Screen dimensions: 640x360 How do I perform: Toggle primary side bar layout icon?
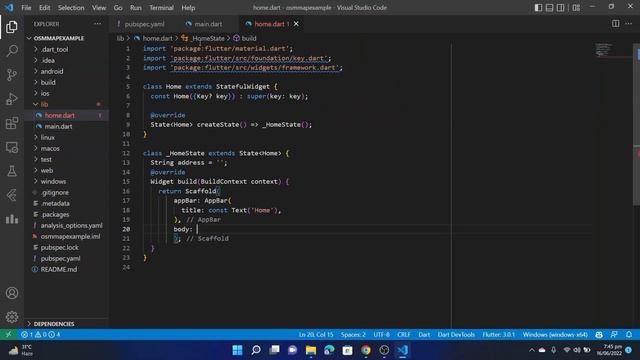tap(538, 7)
